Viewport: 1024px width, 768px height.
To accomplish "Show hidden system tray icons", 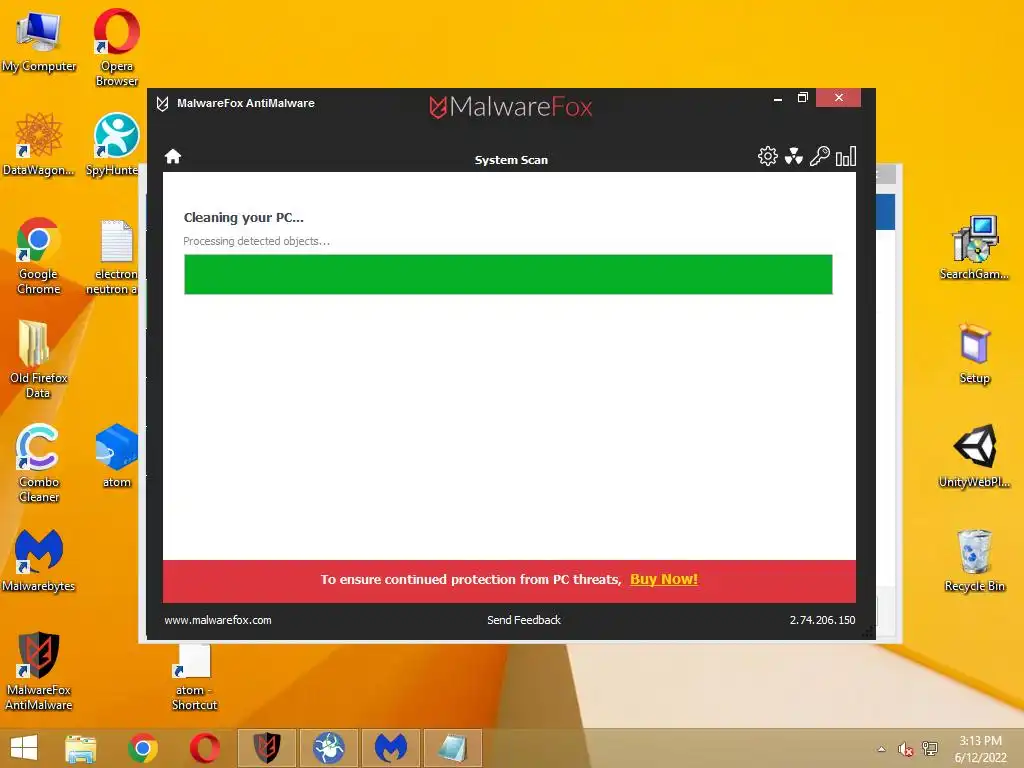I will coord(881,749).
